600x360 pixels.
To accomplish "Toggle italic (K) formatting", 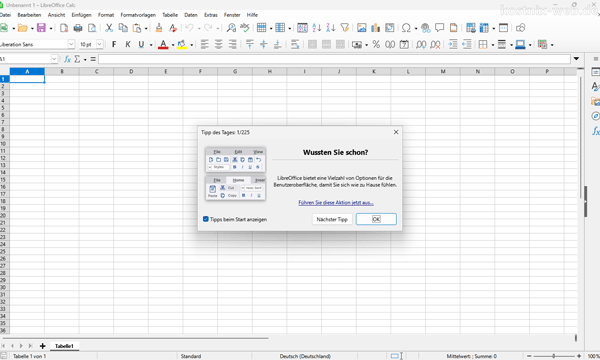I will (x=128, y=44).
